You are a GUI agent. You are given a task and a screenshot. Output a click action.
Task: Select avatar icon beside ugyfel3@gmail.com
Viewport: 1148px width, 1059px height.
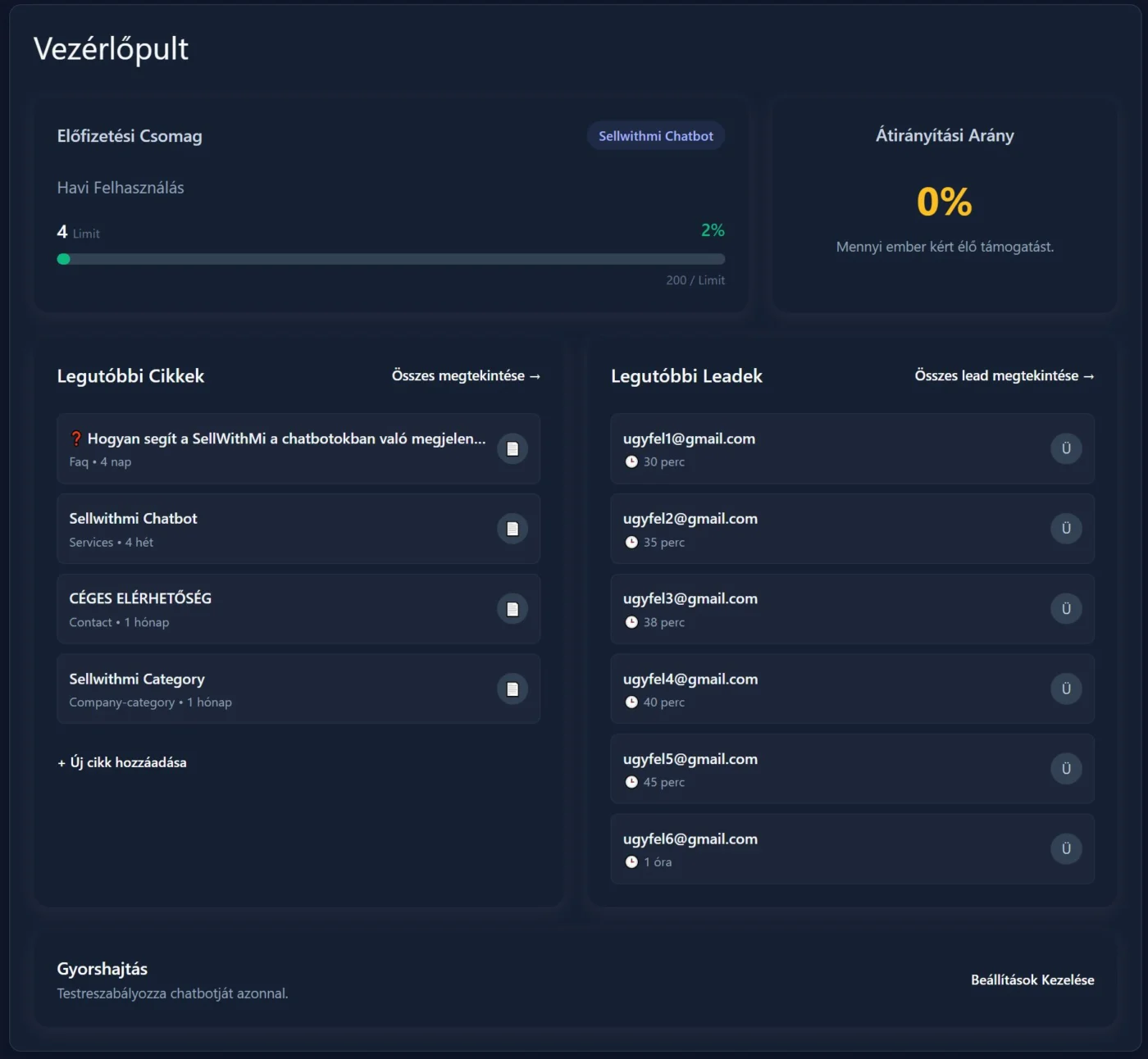point(1066,609)
